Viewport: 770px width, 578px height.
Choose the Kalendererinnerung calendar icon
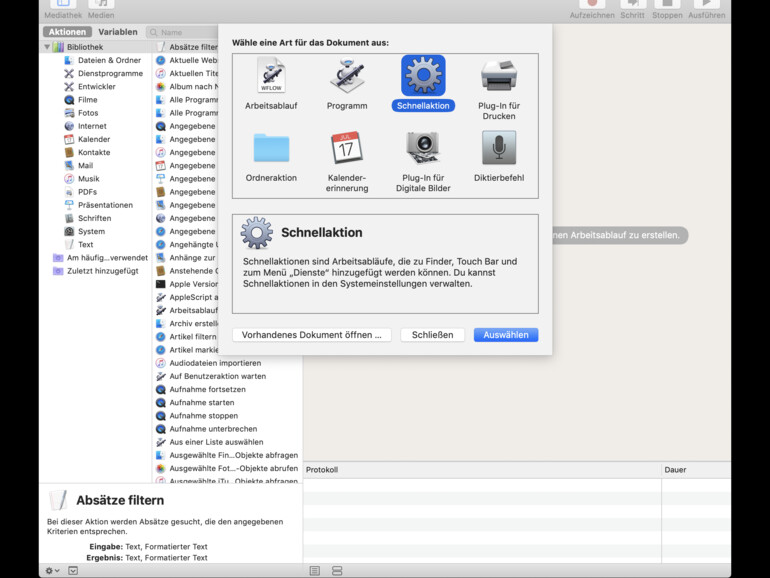click(347, 148)
